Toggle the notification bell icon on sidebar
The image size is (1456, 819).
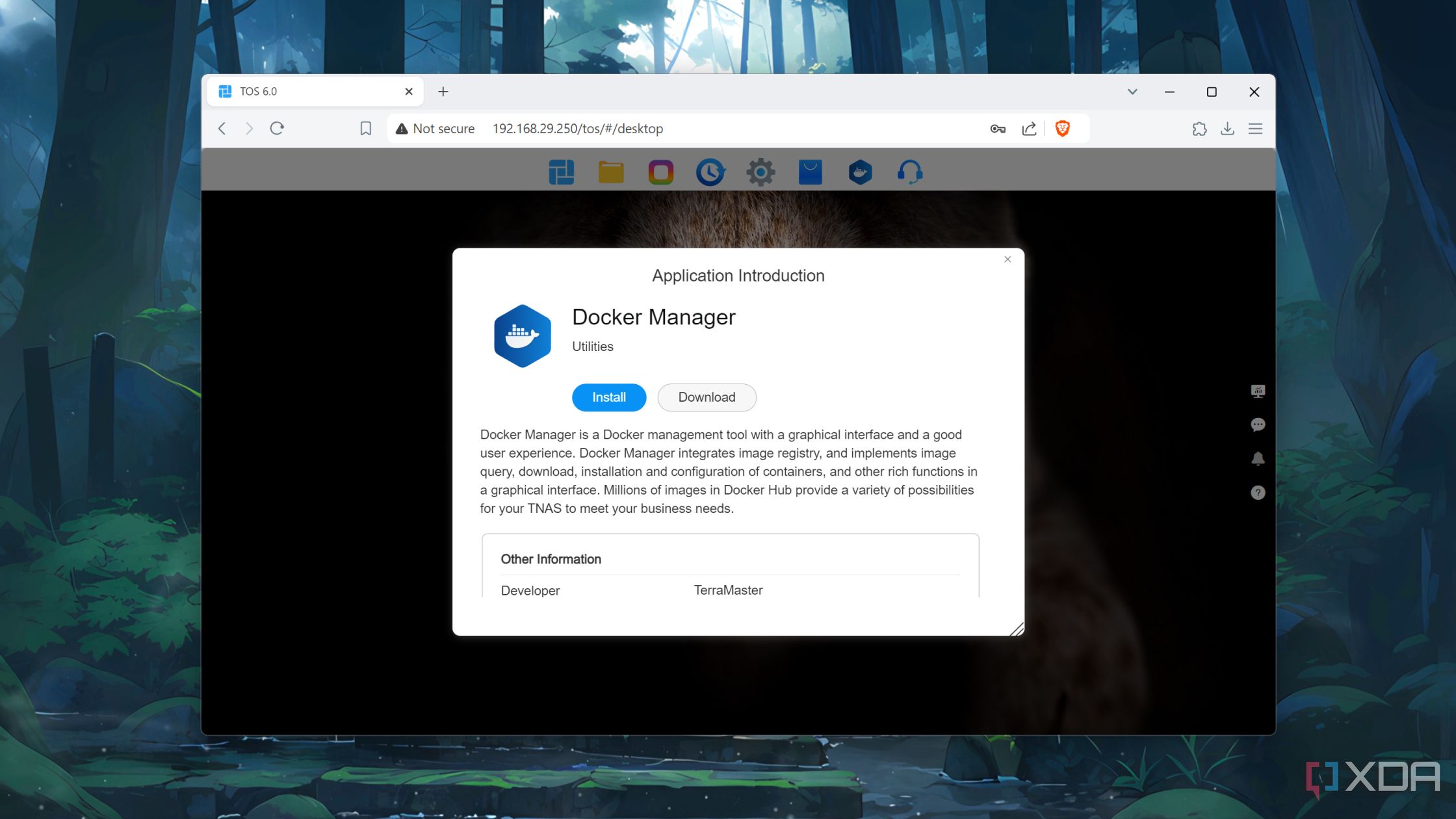pyautogui.click(x=1258, y=458)
